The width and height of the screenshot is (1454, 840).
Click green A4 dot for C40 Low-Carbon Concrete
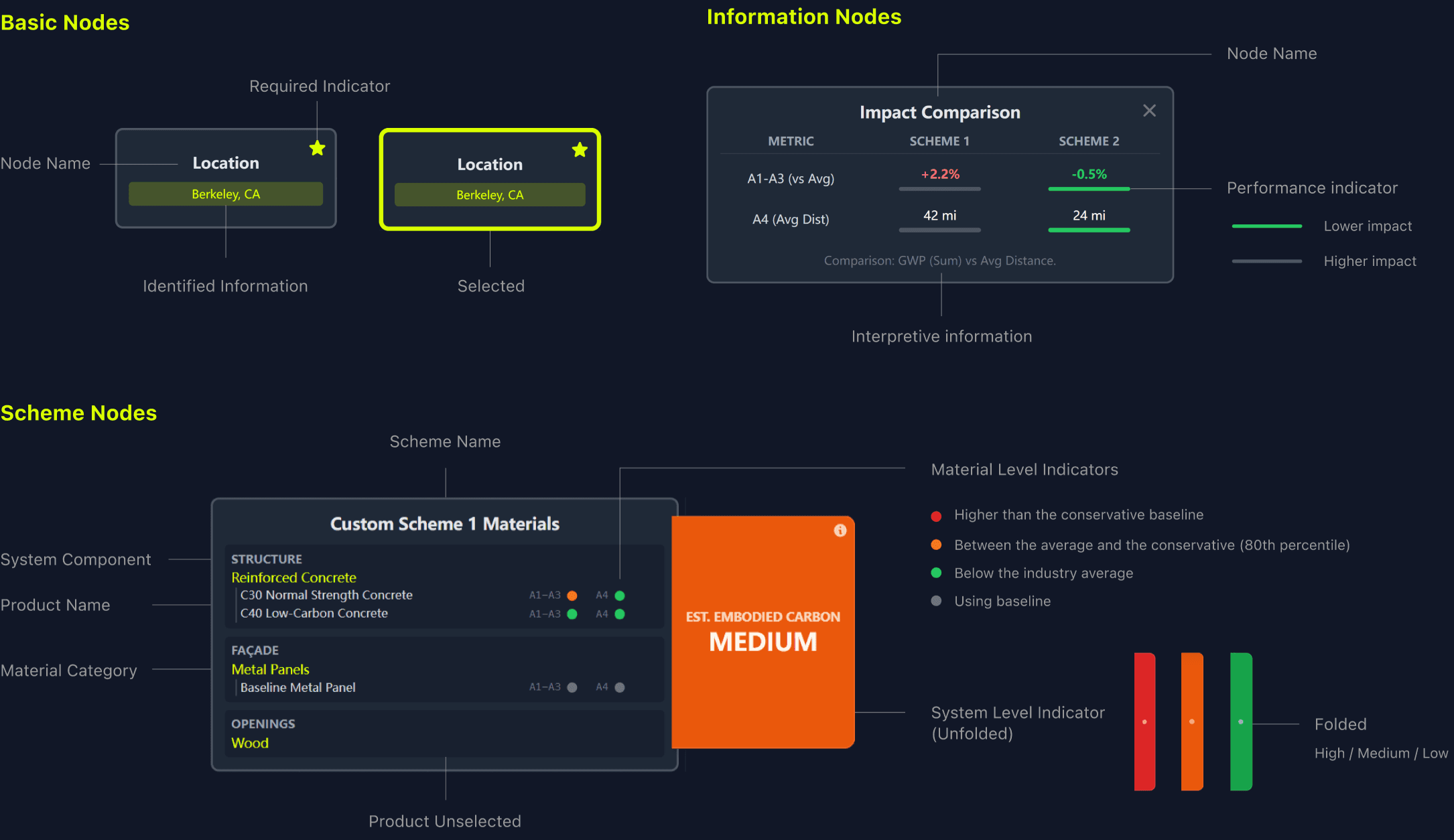click(x=620, y=614)
